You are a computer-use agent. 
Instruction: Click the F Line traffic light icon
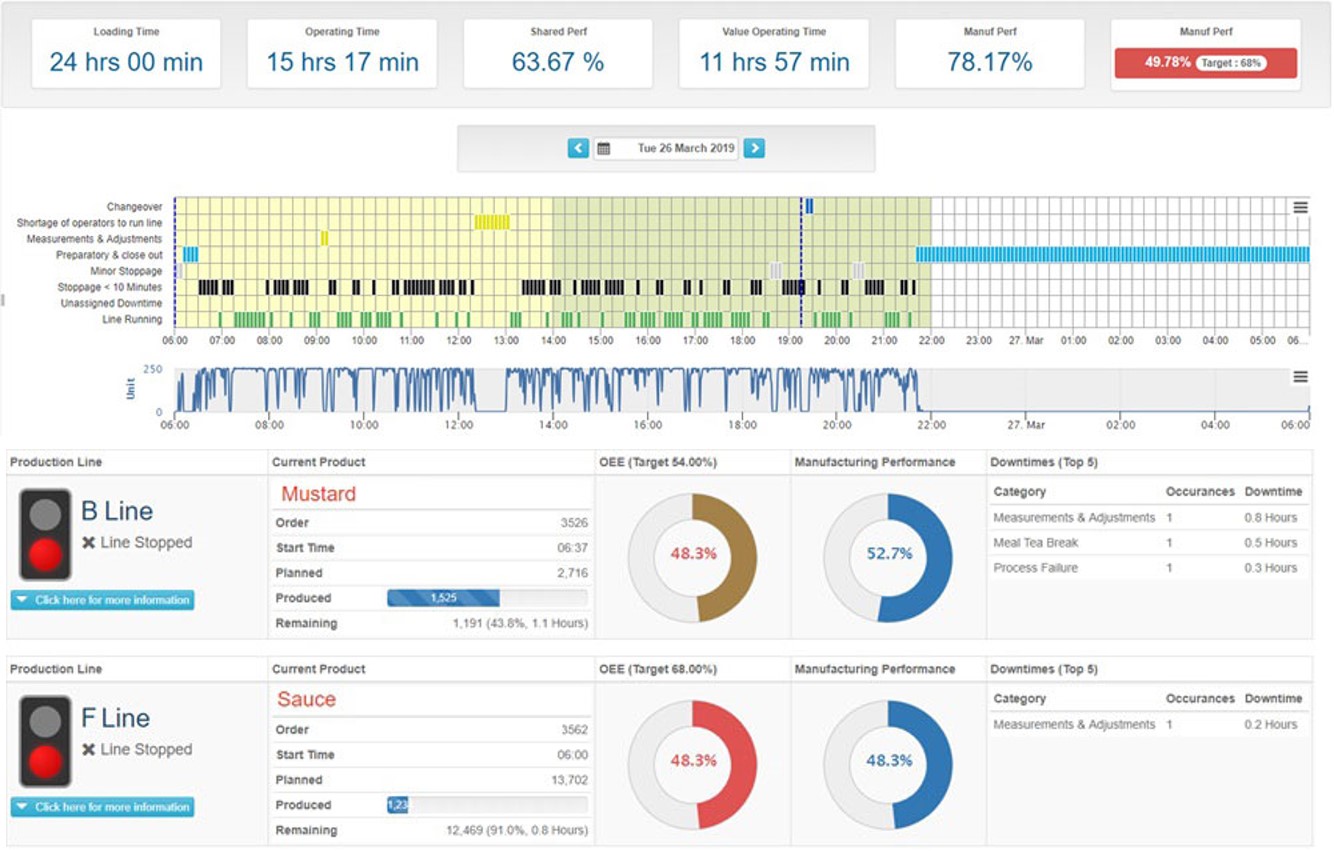point(45,741)
